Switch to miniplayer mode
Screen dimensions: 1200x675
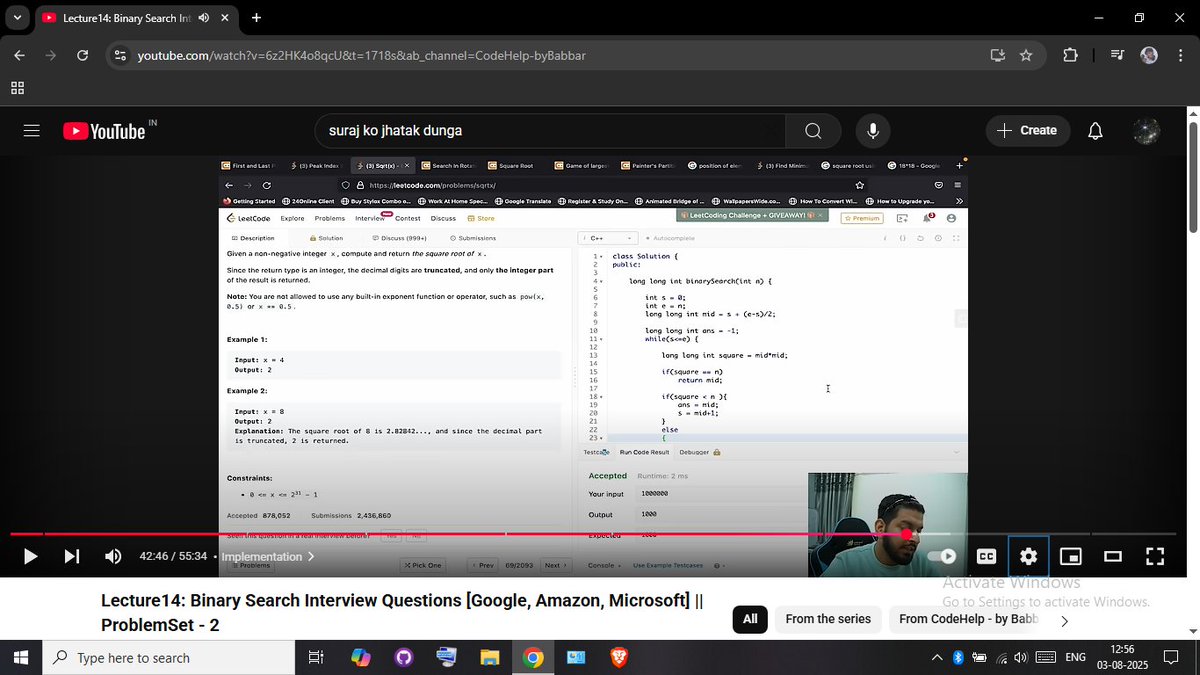point(1070,556)
